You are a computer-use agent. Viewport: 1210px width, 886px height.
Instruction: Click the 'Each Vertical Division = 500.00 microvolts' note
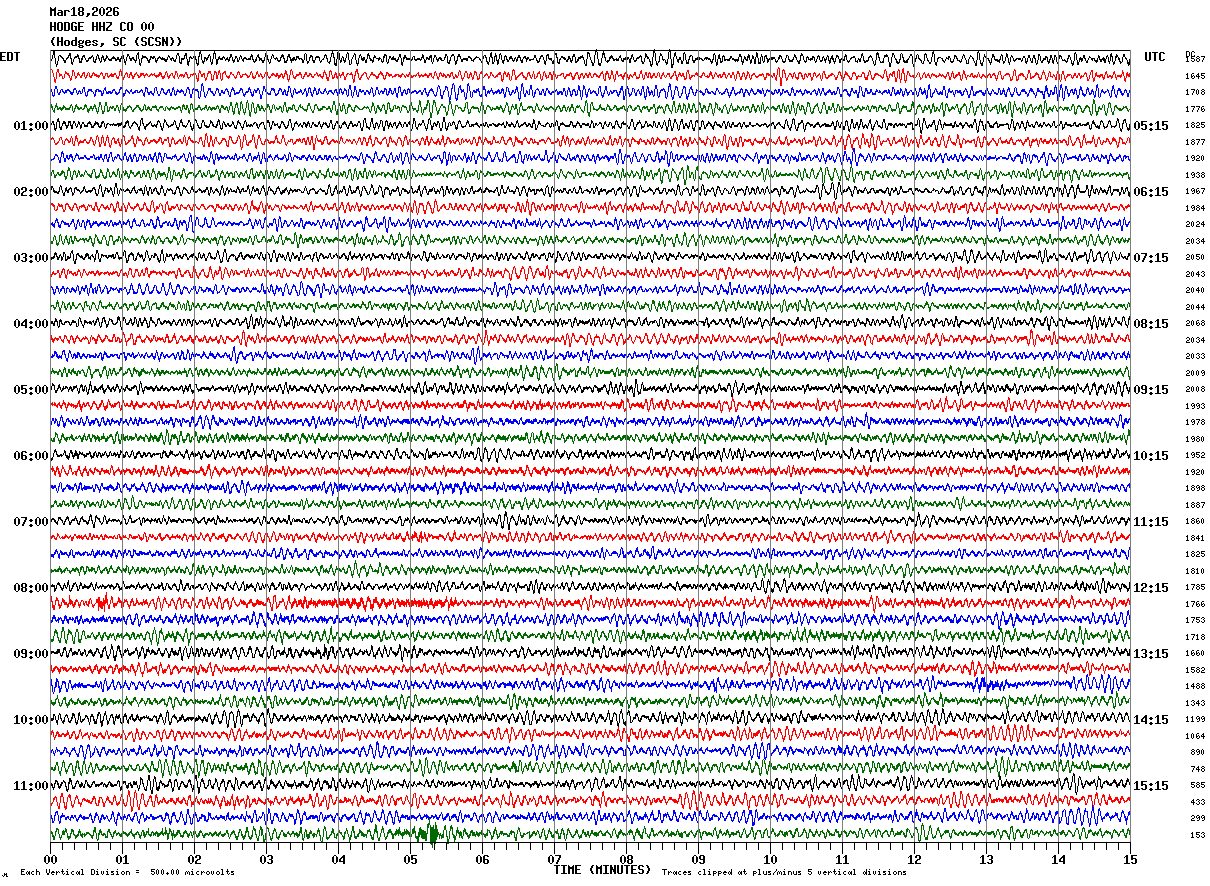coord(127,873)
